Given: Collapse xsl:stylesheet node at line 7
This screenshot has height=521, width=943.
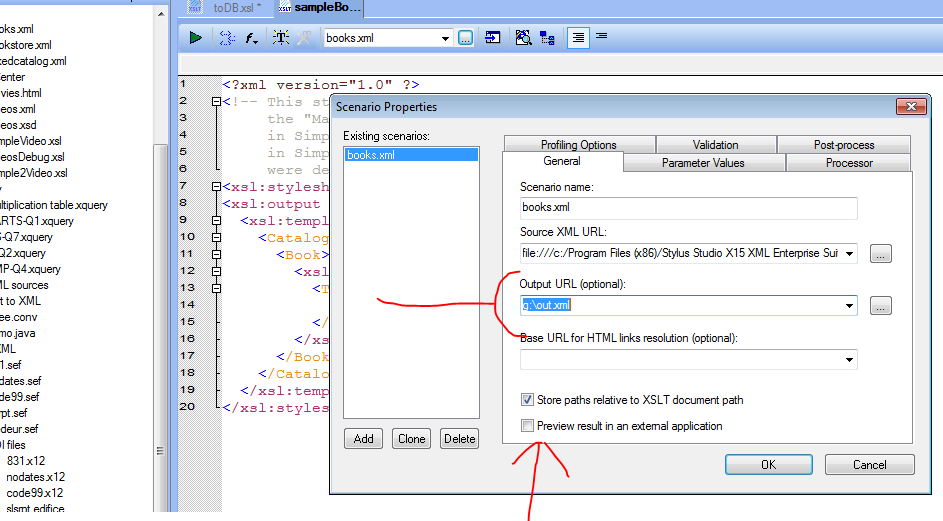Looking at the screenshot, I should pyautogui.click(x=217, y=187).
